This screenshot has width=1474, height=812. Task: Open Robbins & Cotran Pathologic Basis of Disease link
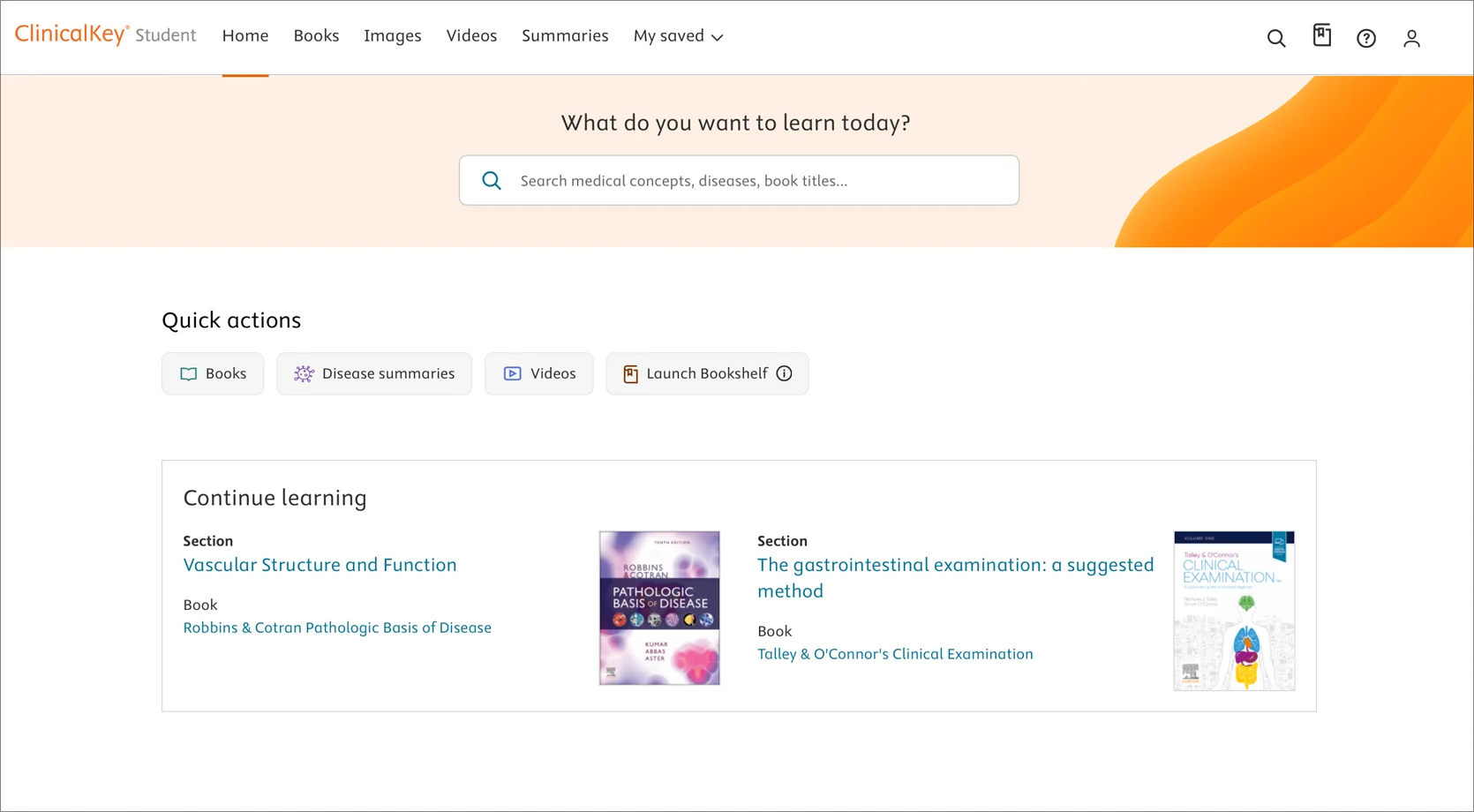(337, 628)
